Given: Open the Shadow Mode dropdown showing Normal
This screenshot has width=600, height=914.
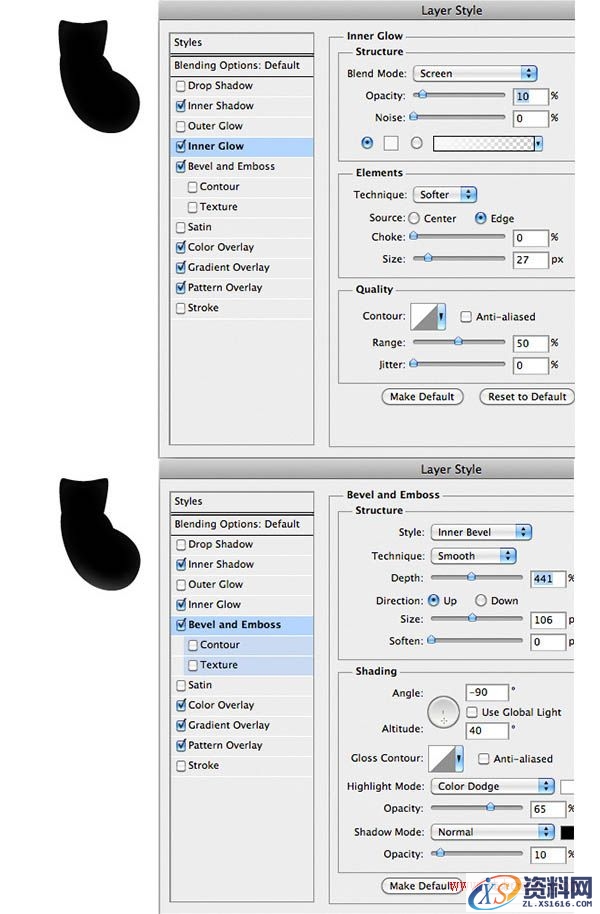Looking at the screenshot, I should pyautogui.click(x=491, y=832).
